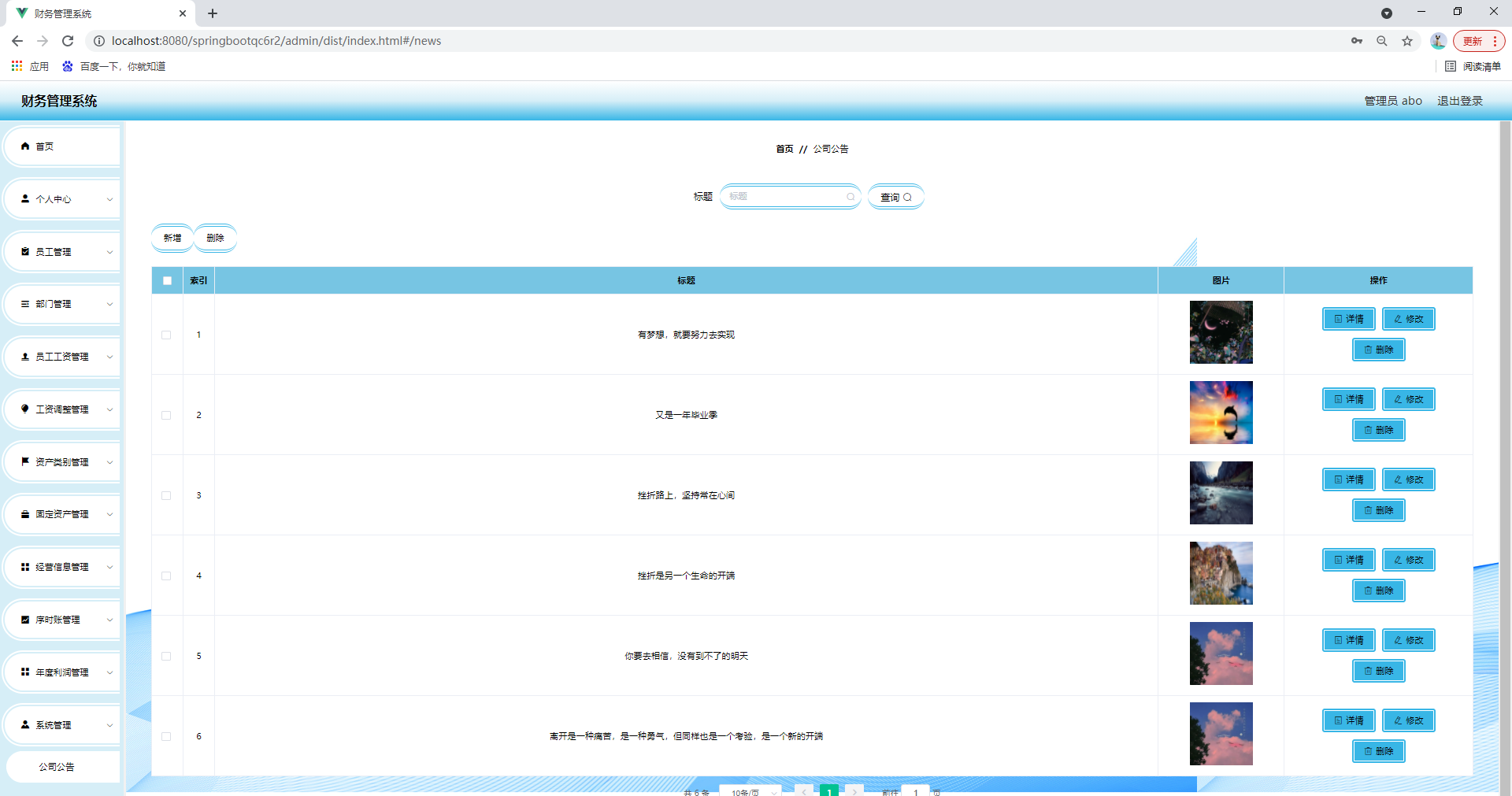Image resolution: width=1512 pixels, height=796 pixels.
Task: Click the 新增 button
Action: click(x=172, y=238)
